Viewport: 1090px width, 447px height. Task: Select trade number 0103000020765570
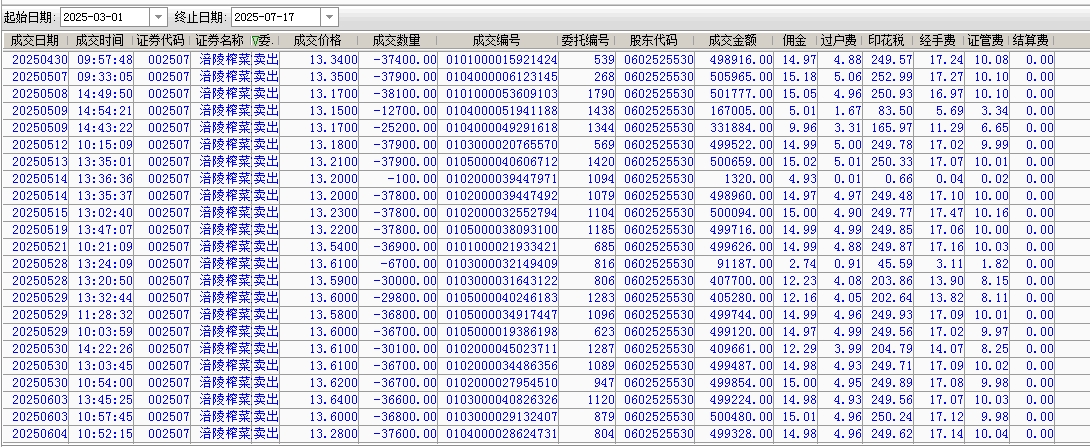click(501, 145)
